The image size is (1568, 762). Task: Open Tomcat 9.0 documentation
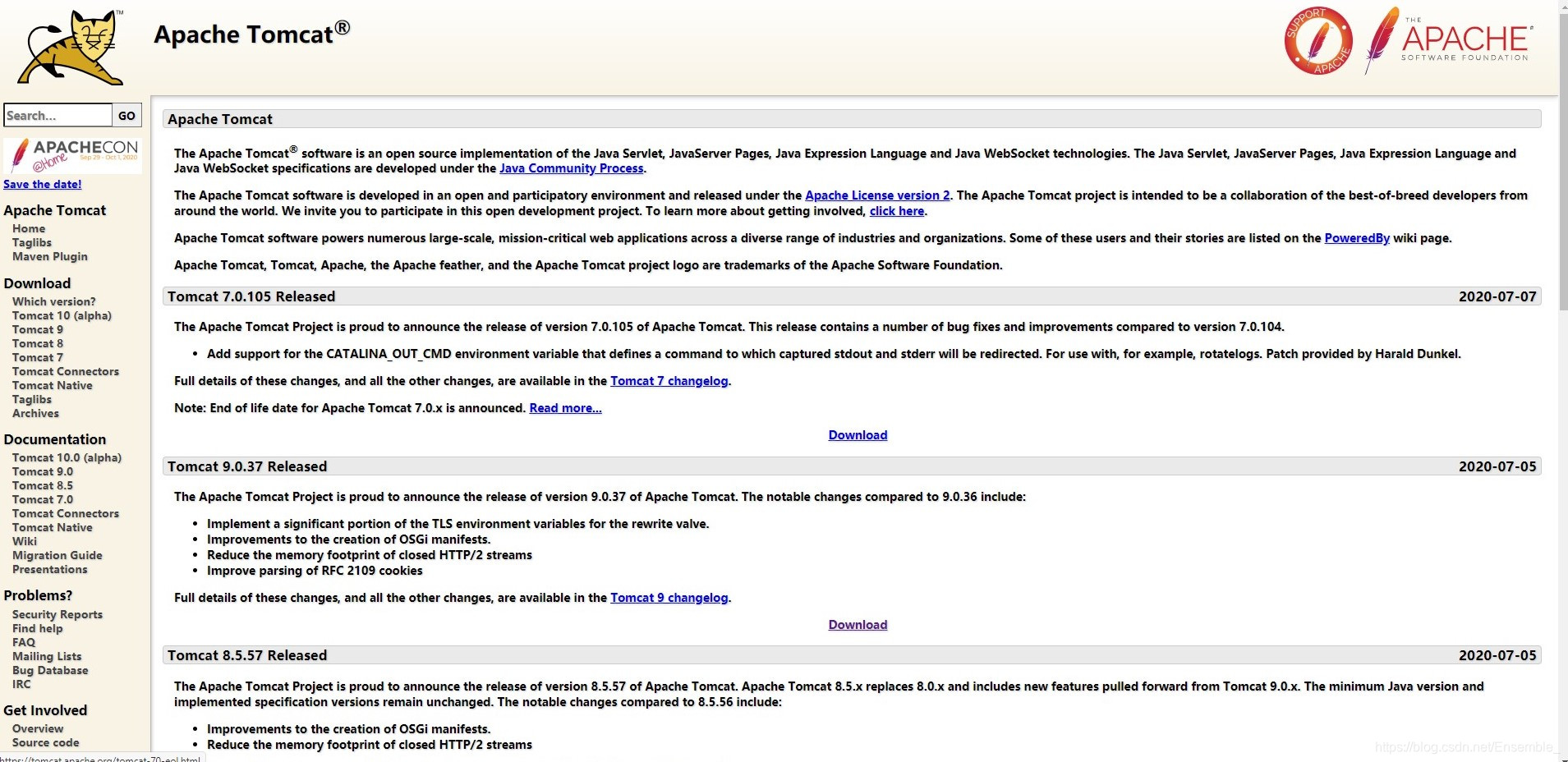pyautogui.click(x=43, y=471)
